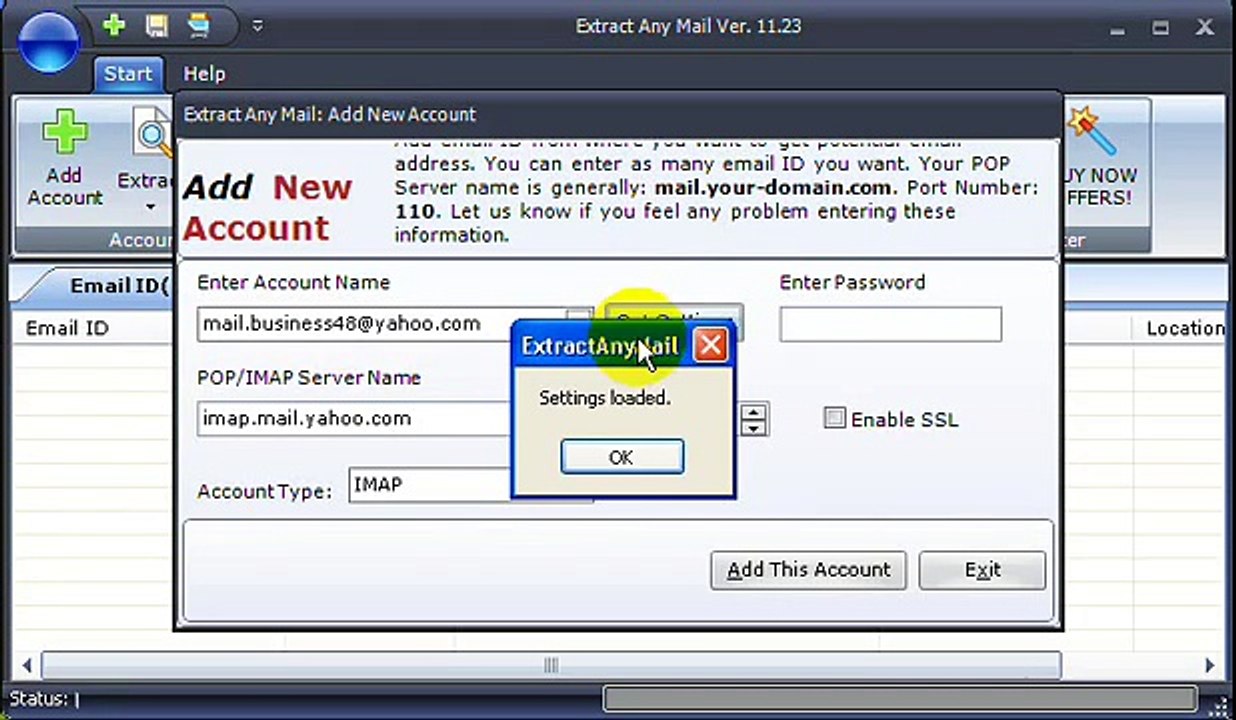The height and width of the screenshot is (720, 1236).
Task: Click the save disk quick access icon
Action: [x=157, y=25]
